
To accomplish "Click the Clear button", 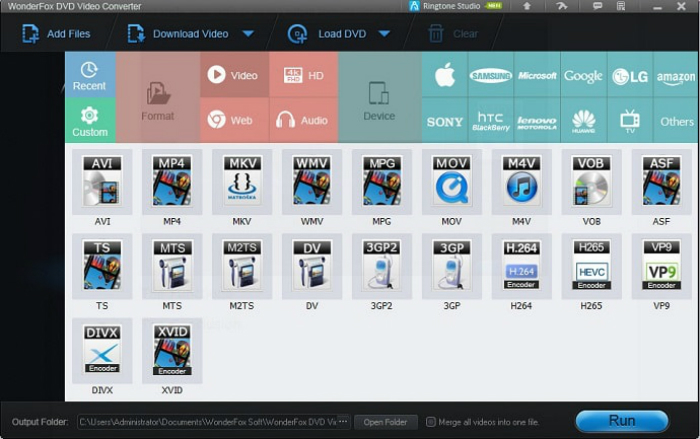I will [453, 34].
